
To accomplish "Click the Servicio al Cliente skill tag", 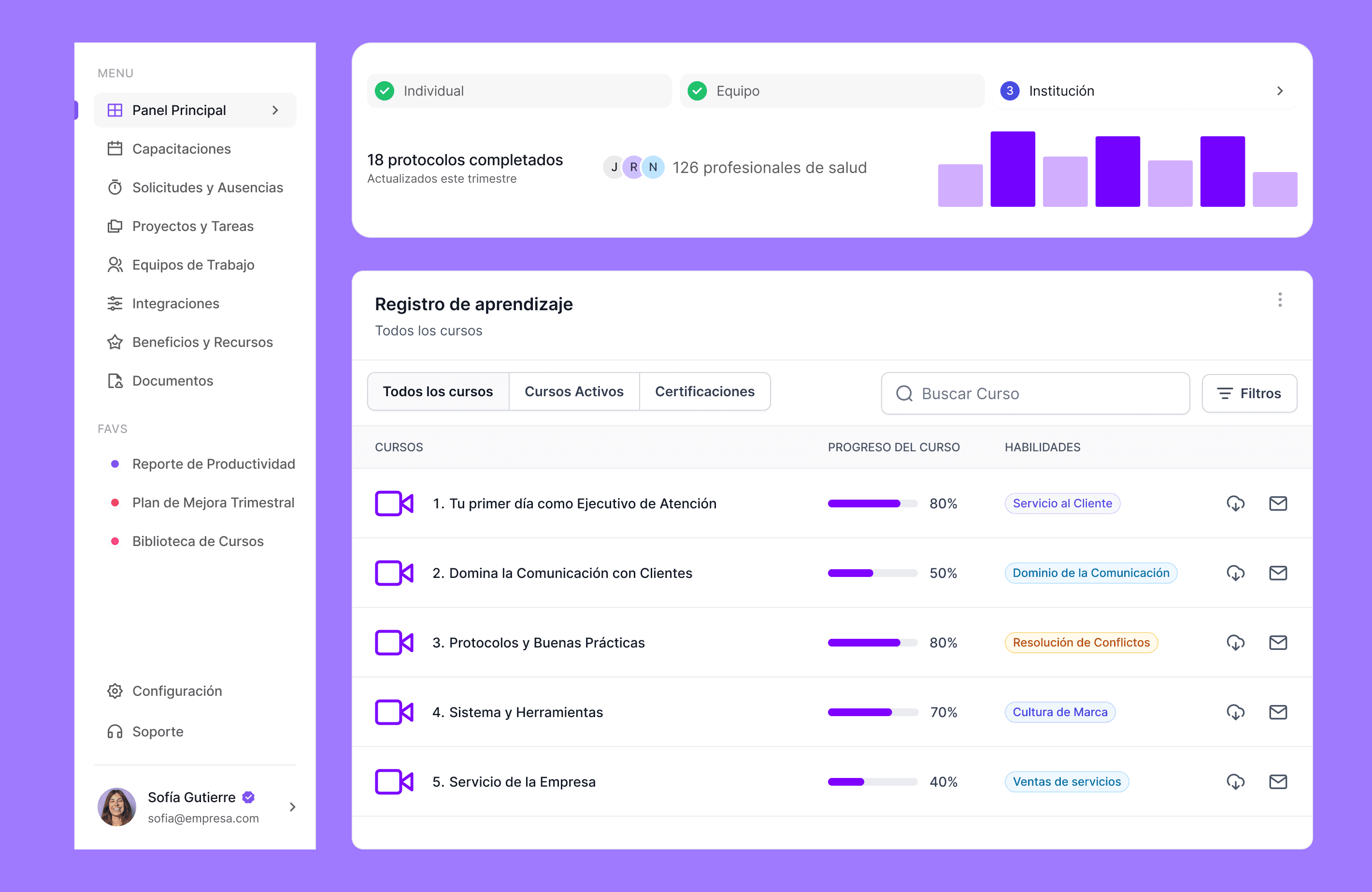I will coord(1062,504).
